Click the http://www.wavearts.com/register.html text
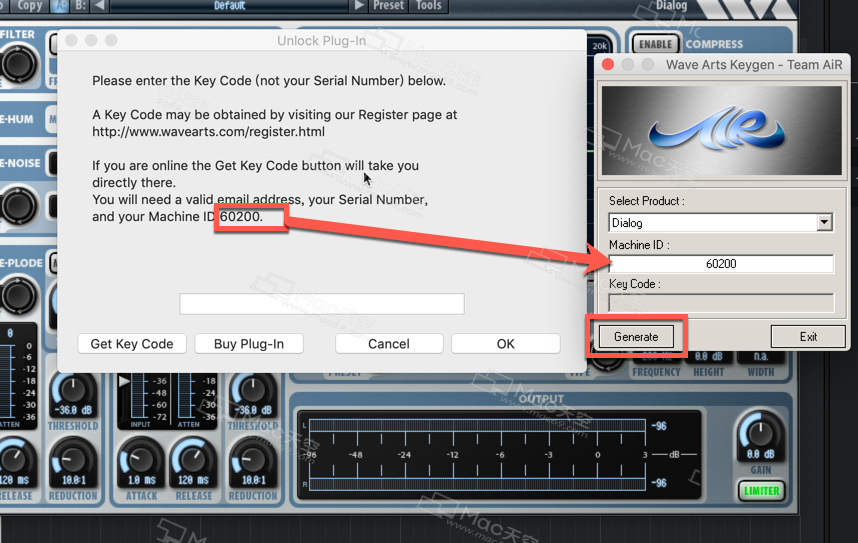 point(208,132)
